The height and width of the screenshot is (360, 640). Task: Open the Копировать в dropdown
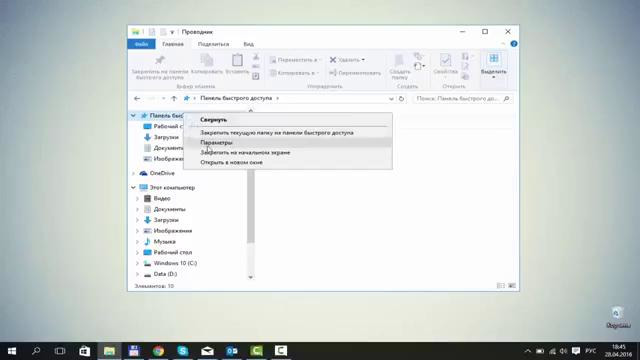coord(294,73)
